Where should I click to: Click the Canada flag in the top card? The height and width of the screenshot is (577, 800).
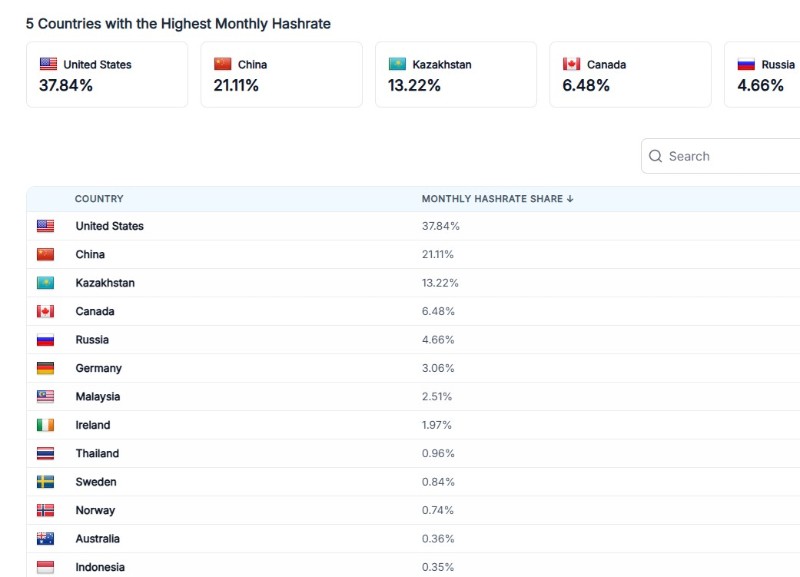coord(571,64)
